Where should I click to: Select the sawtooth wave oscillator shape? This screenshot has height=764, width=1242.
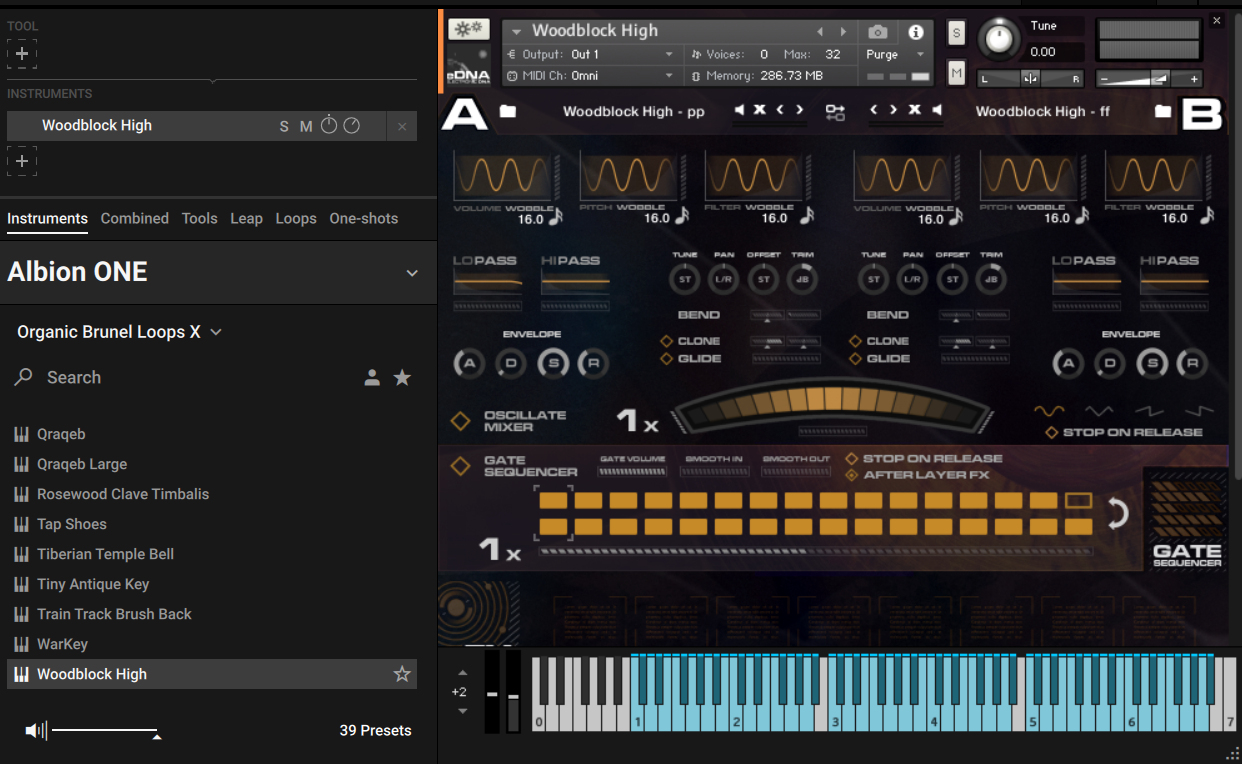[x=1148, y=411]
